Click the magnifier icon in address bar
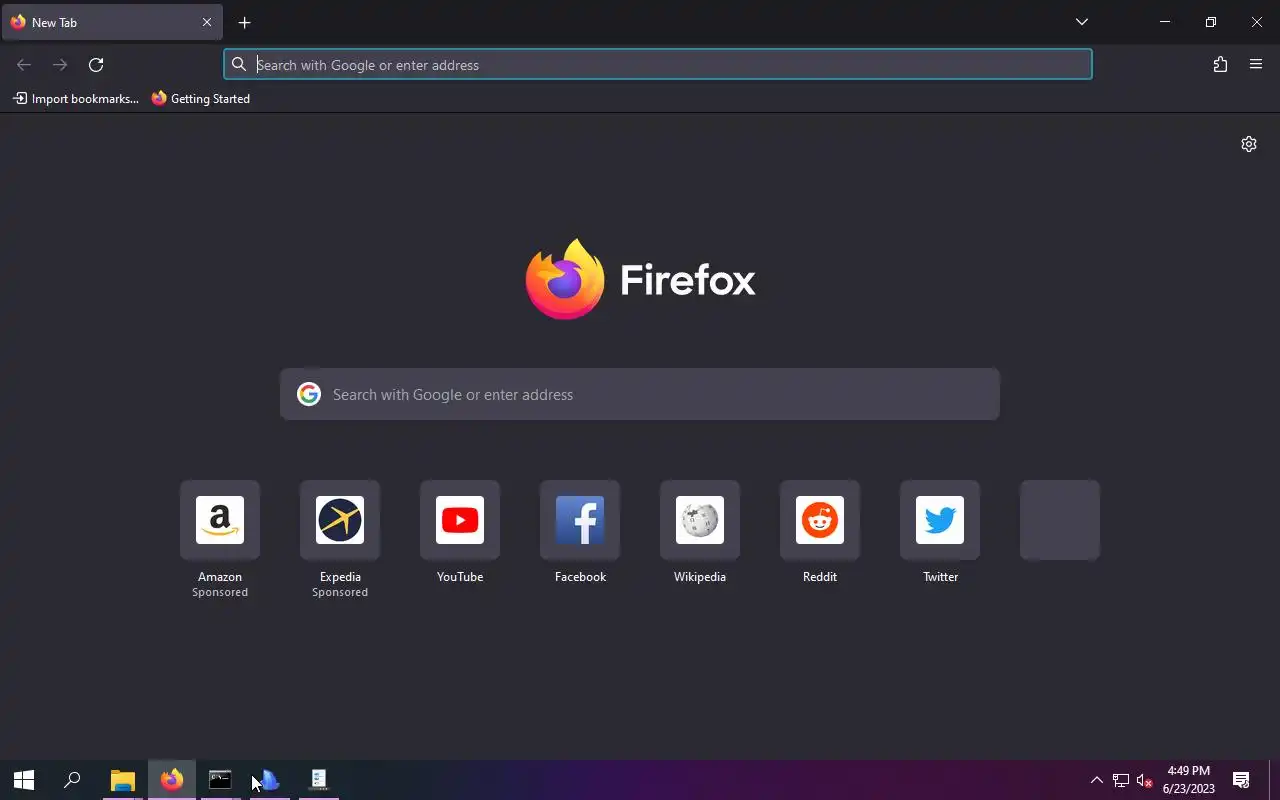The width and height of the screenshot is (1280, 800). tap(239, 65)
